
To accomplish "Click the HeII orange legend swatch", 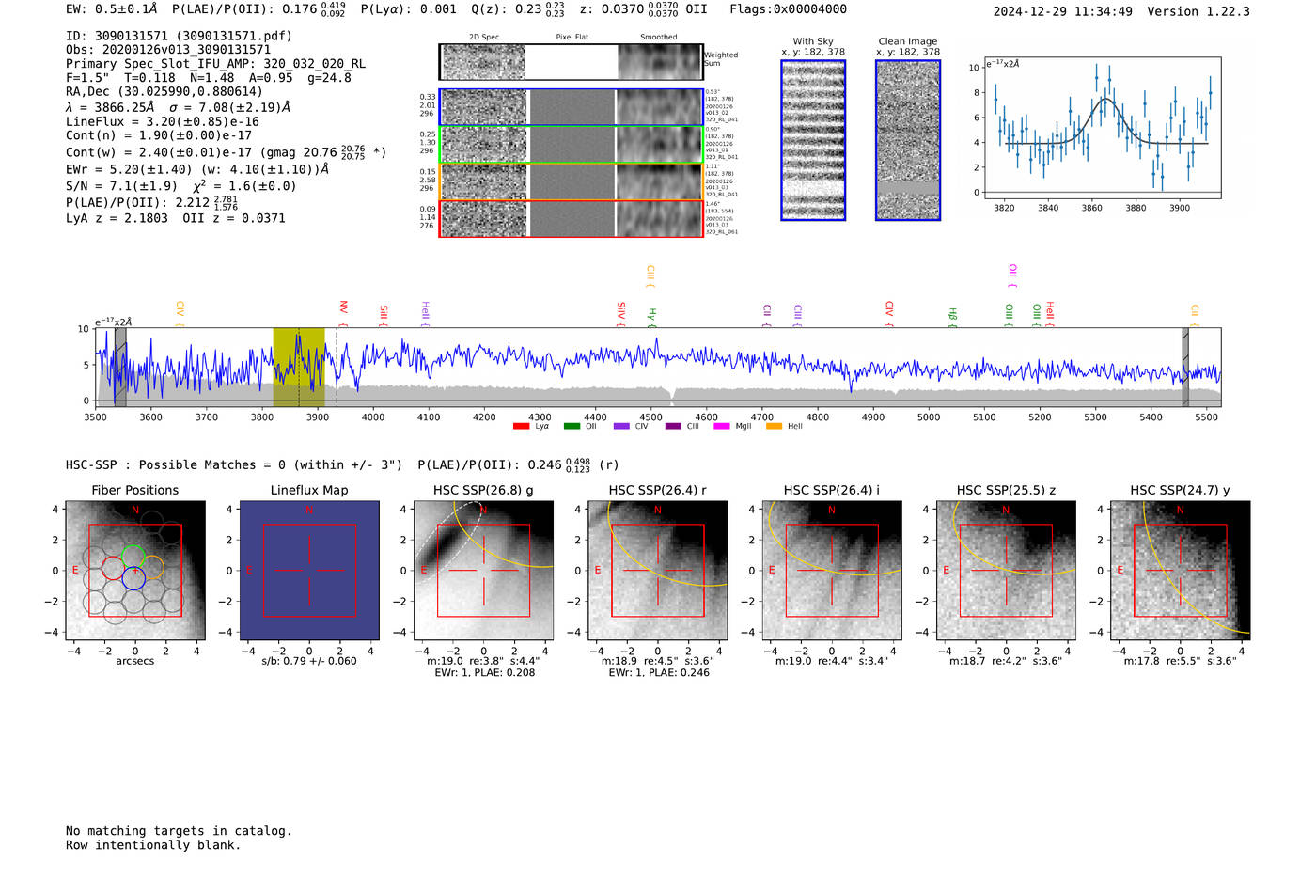I will click(x=775, y=427).
